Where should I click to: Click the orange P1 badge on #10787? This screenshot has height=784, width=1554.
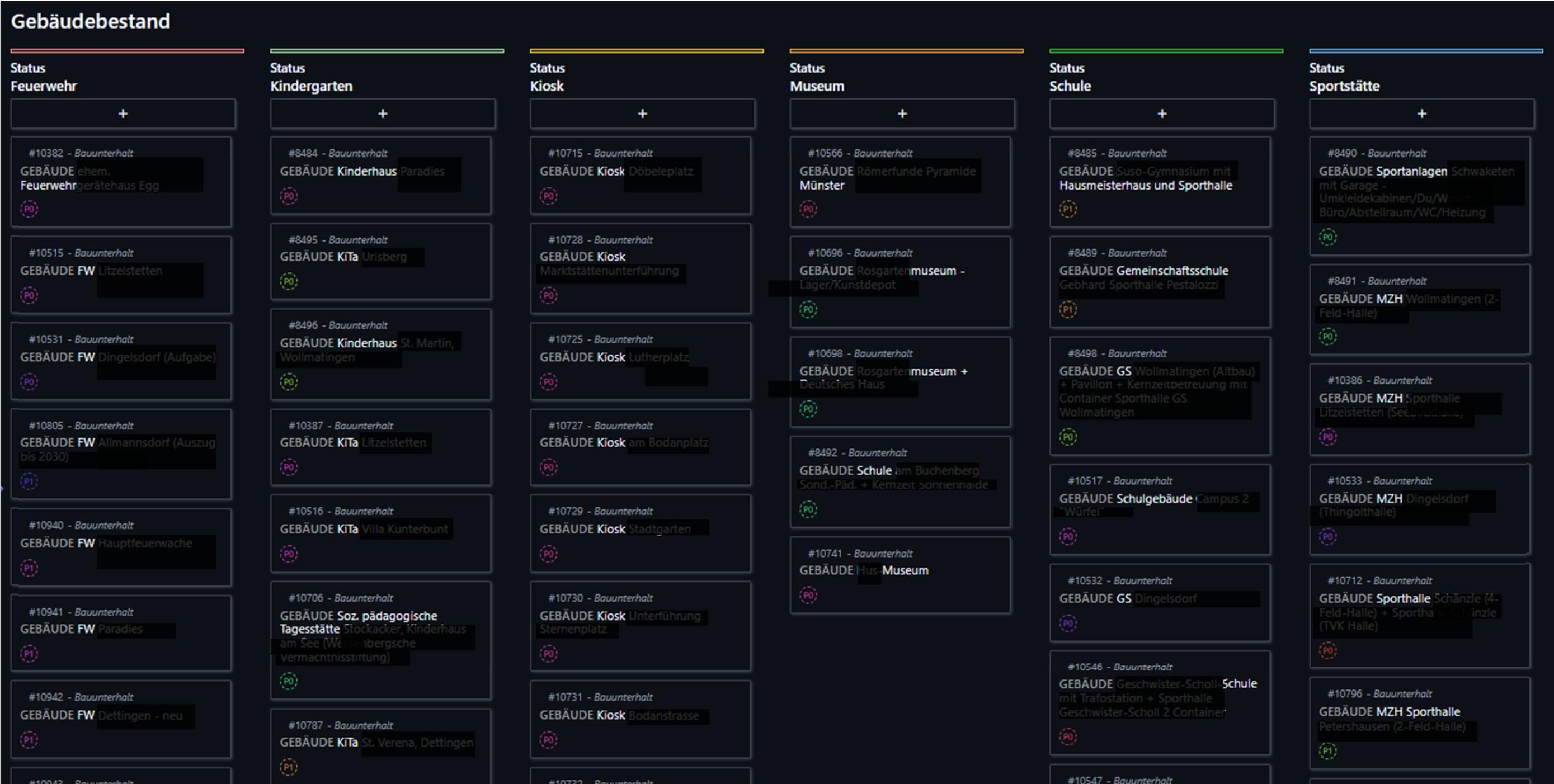pyautogui.click(x=288, y=767)
